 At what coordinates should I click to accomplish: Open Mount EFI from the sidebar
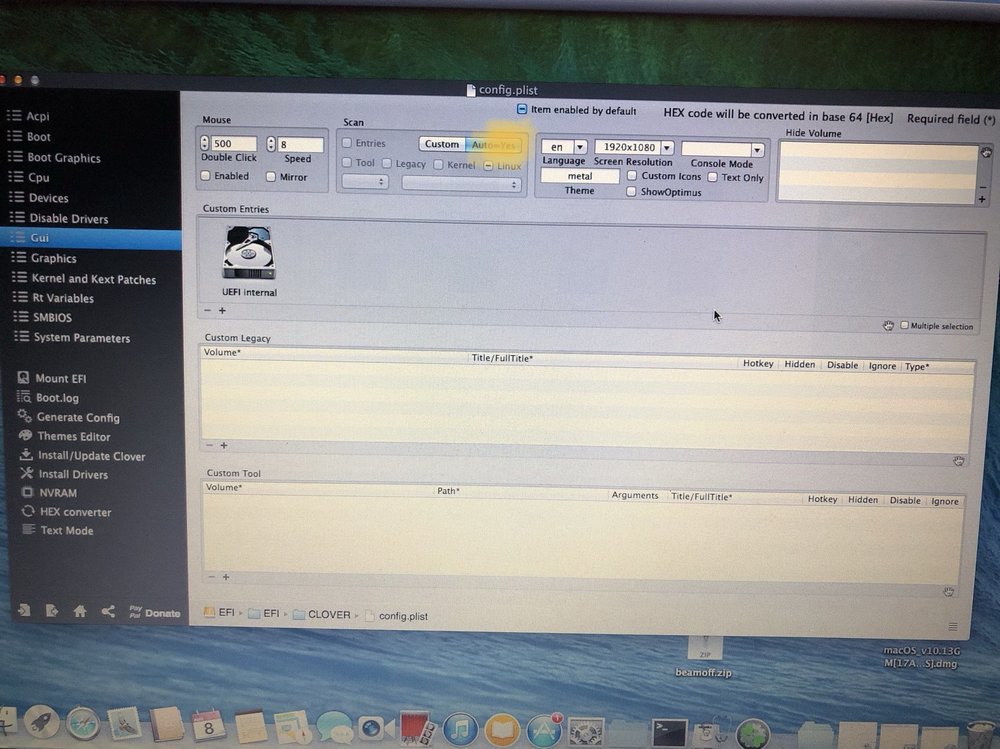click(66, 378)
